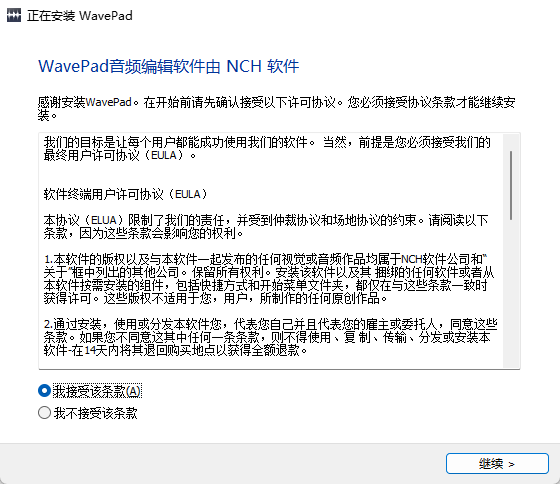Screen dimensions: 560x484
Task: Click the license agreement scrollbar thumb
Action: pos(511,185)
